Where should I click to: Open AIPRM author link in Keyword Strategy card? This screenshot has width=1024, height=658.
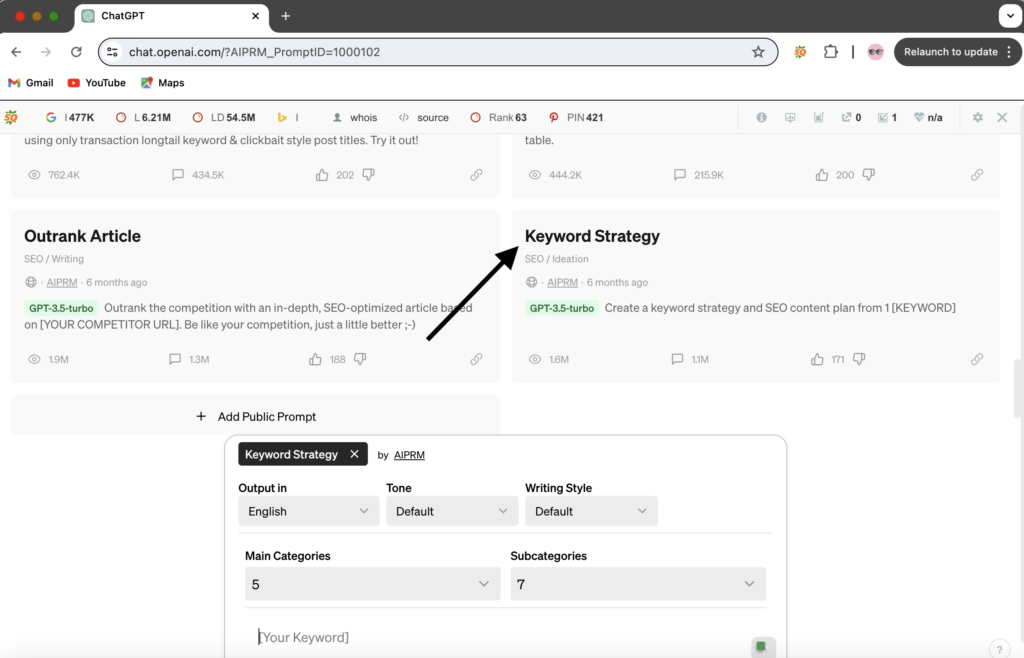click(562, 283)
